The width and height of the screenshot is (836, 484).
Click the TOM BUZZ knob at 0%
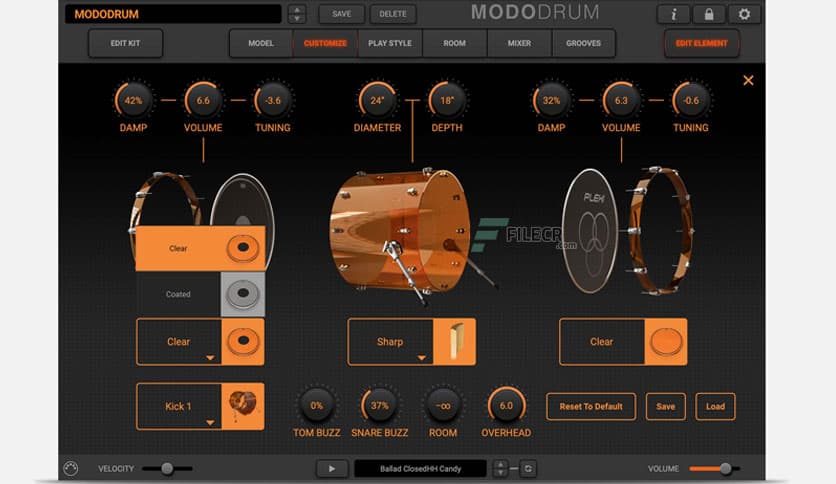click(317, 406)
